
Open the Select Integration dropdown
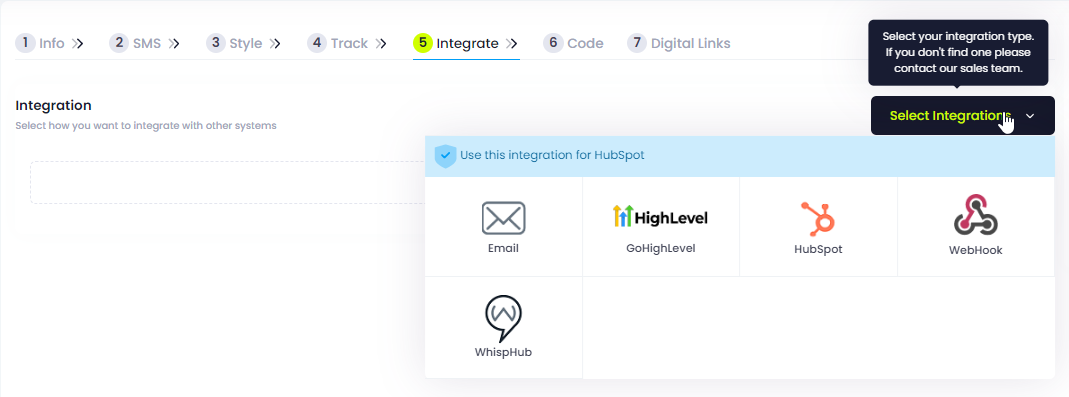963,116
